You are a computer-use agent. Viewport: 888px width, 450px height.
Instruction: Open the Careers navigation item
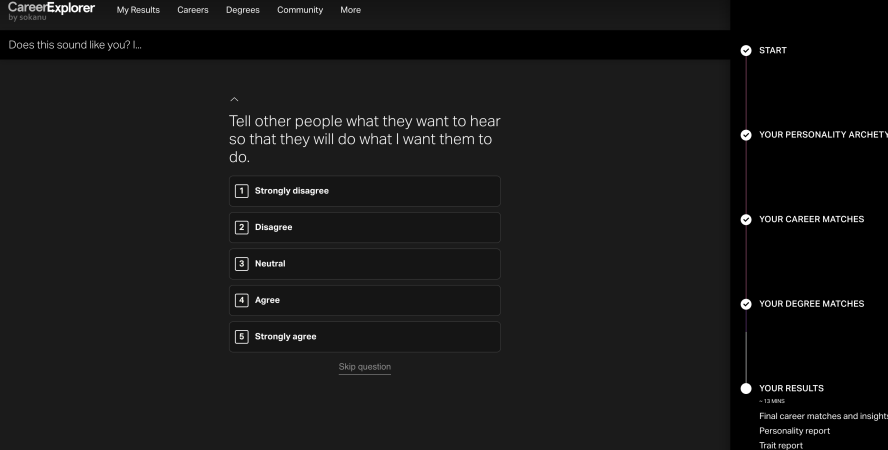point(192,10)
